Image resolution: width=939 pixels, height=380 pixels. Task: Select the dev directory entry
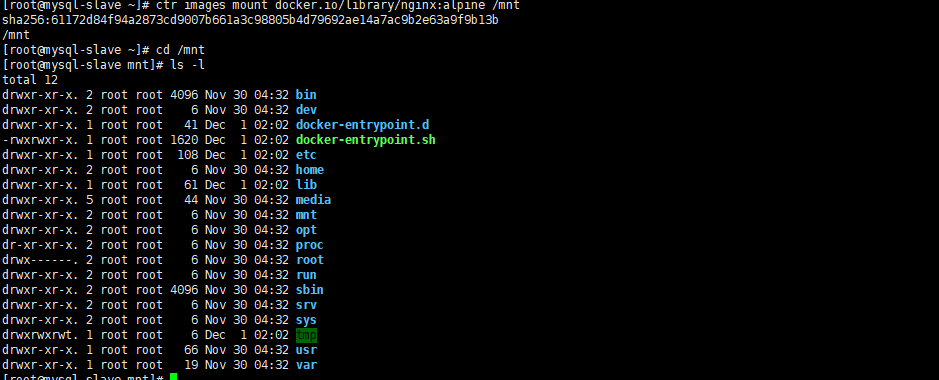tap(306, 110)
